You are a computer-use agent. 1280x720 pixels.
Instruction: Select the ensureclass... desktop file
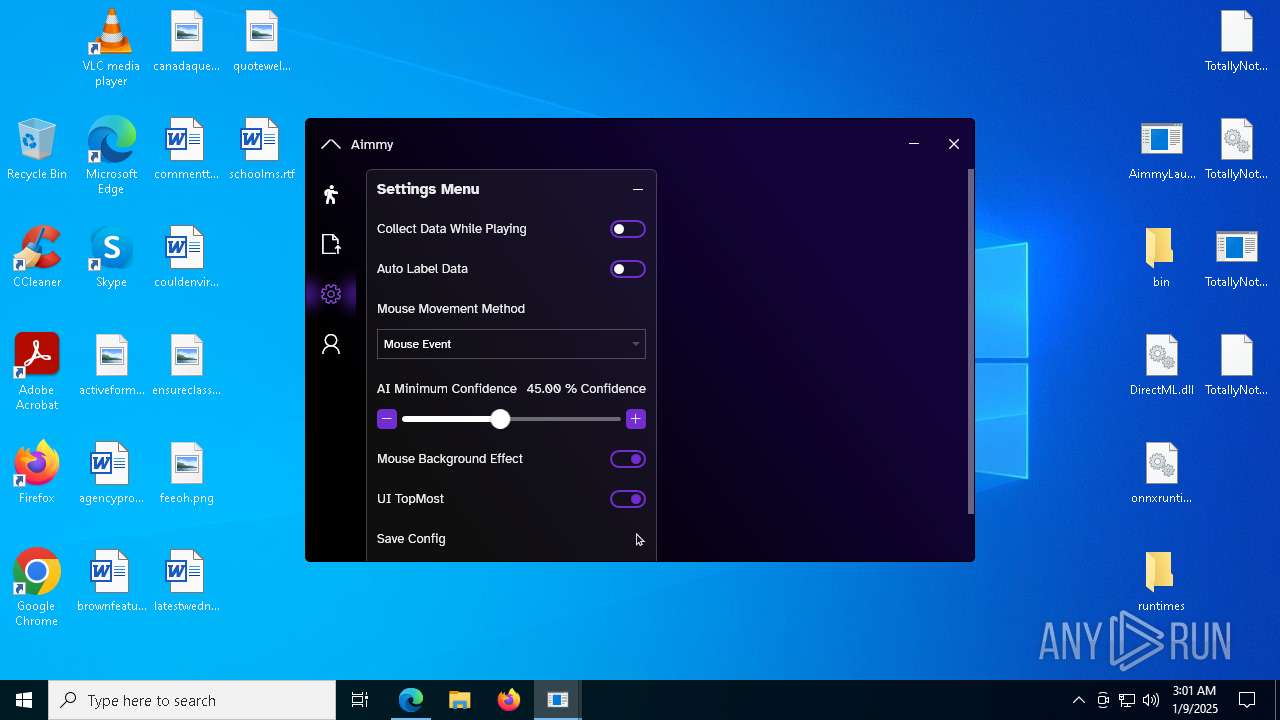click(x=186, y=364)
